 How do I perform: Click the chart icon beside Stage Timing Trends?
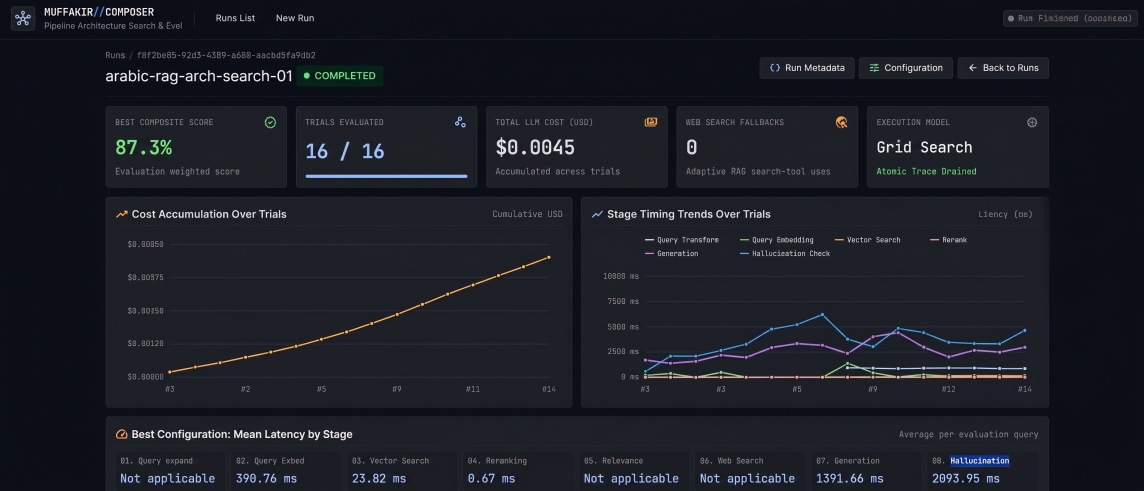(x=598, y=214)
